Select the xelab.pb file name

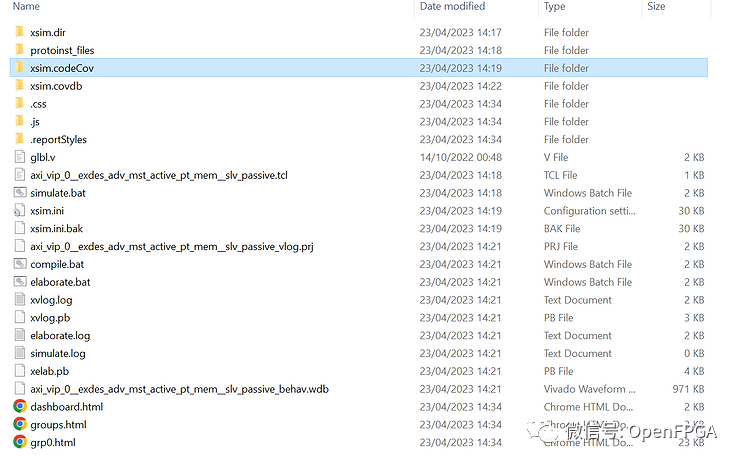pos(50,372)
